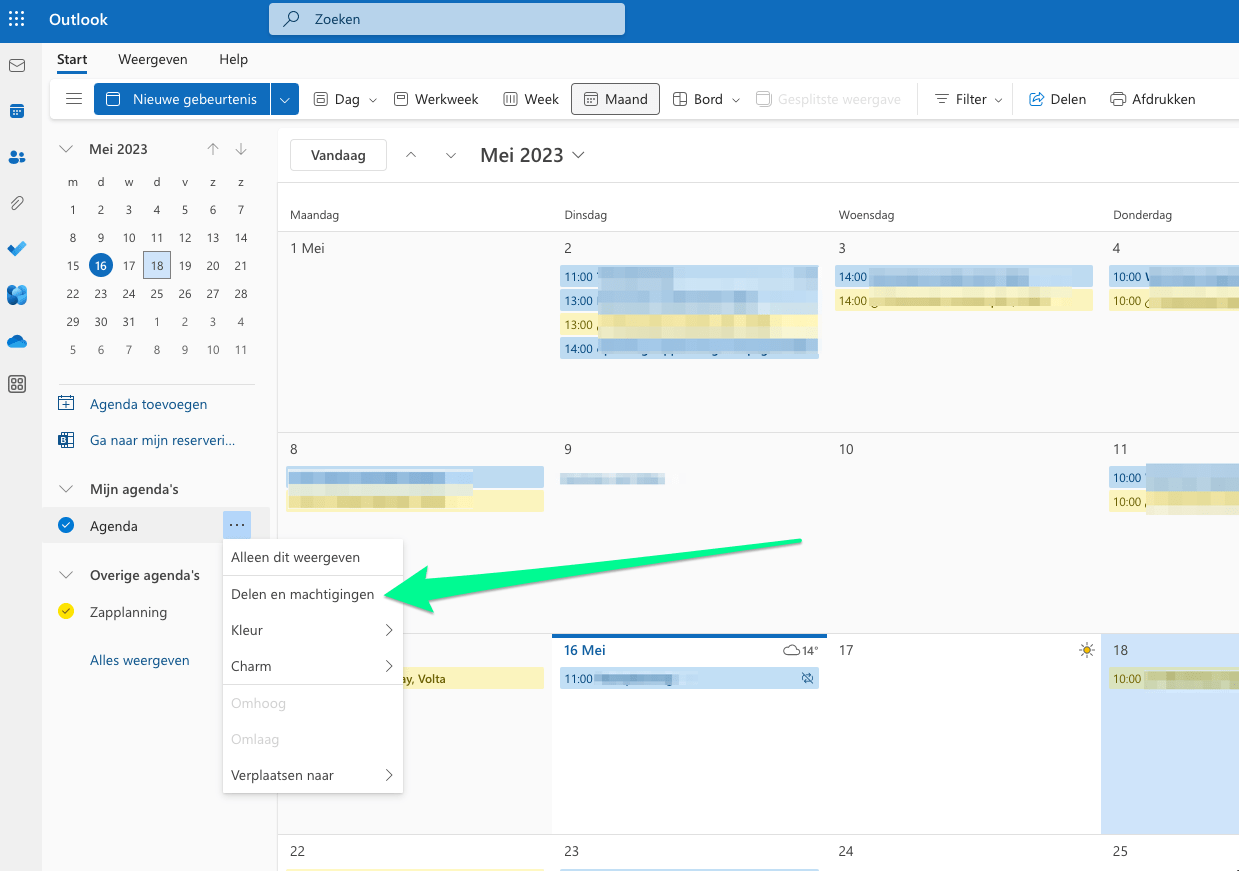Screen dimensions: 1239x871
Task: Click the Vandaag button
Action: tap(338, 155)
